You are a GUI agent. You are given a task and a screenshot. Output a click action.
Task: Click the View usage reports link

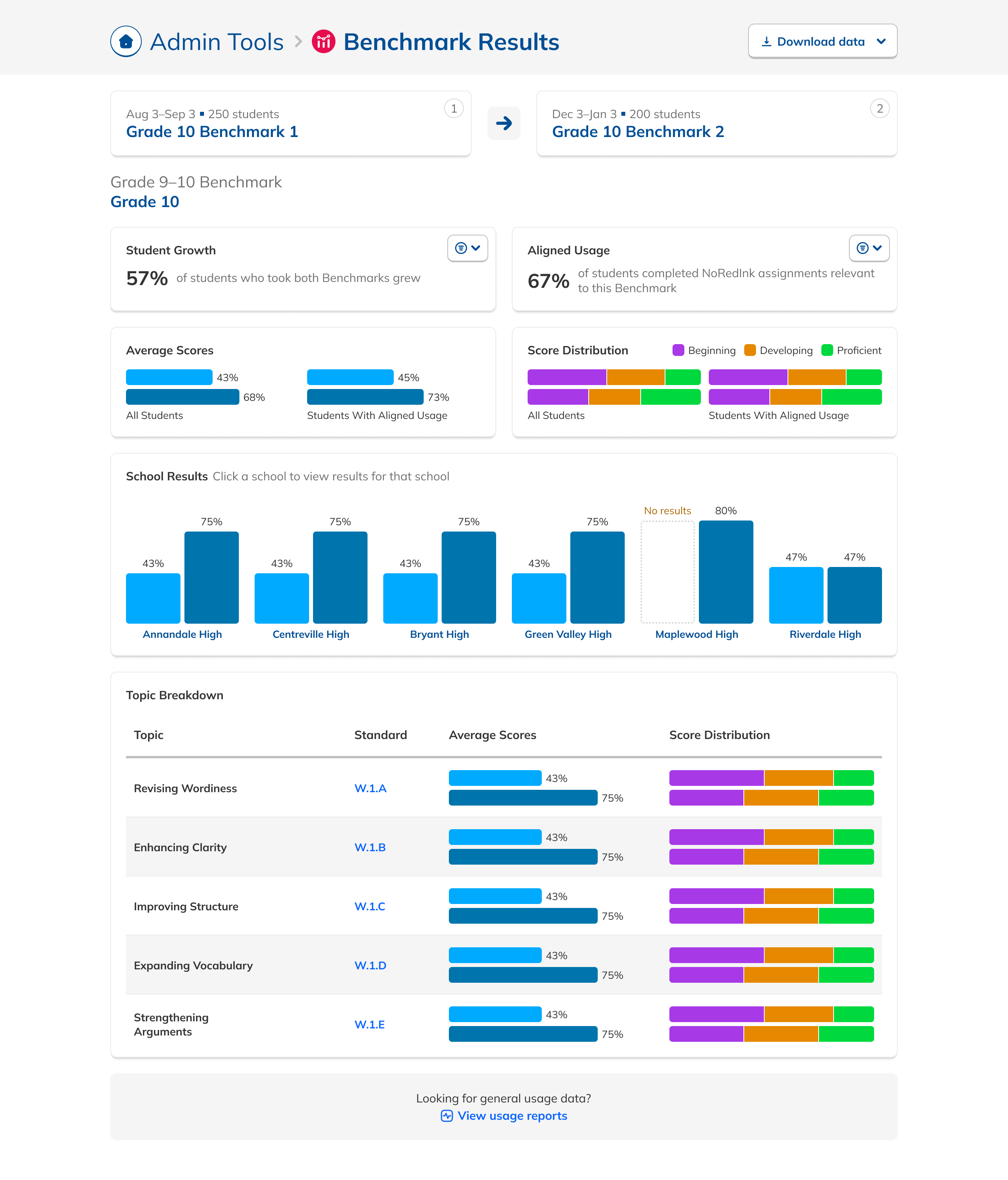(512, 1116)
